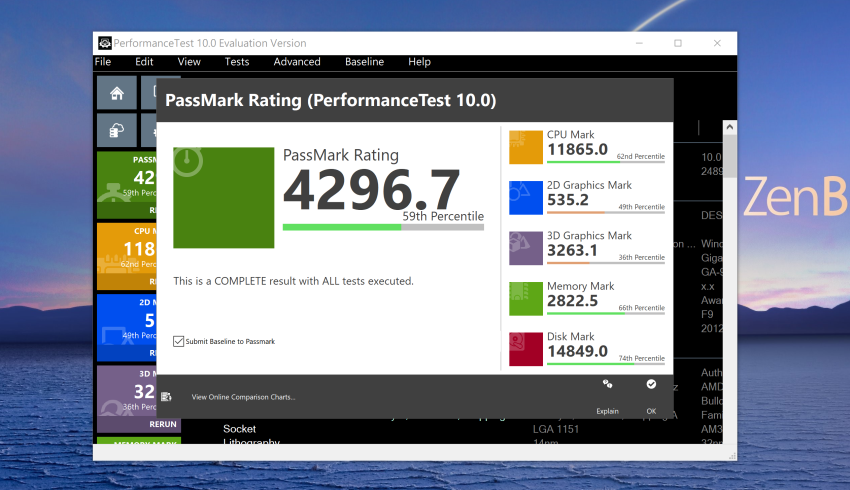The height and width of the screenshot is (490, 850).
Task: Open the Baseline menu
Action: [364, 62]
